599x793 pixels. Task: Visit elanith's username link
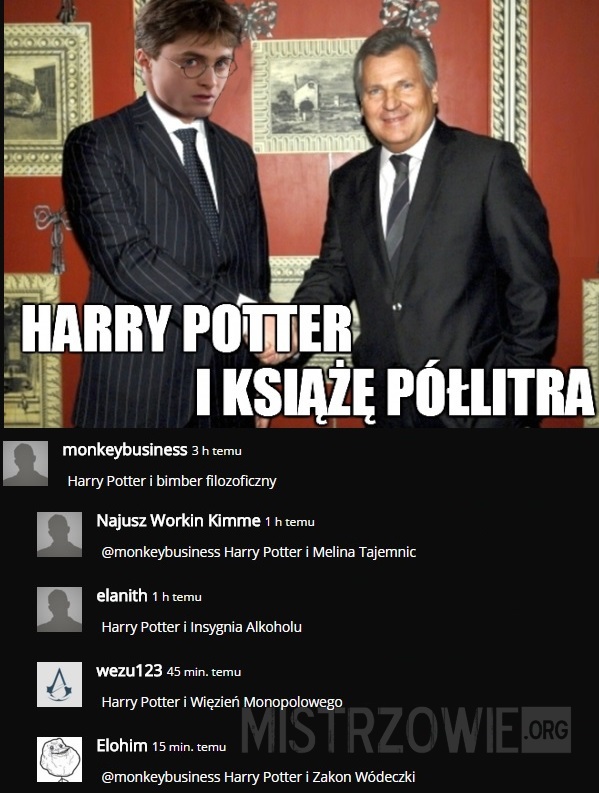coord(122,596)
